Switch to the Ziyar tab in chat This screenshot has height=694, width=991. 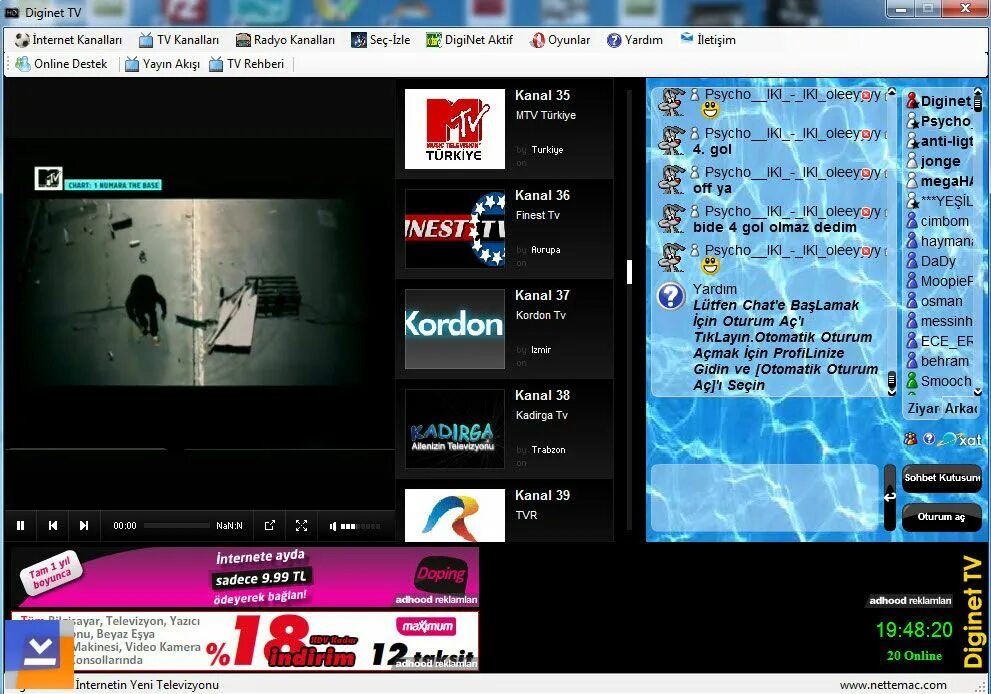923,409
